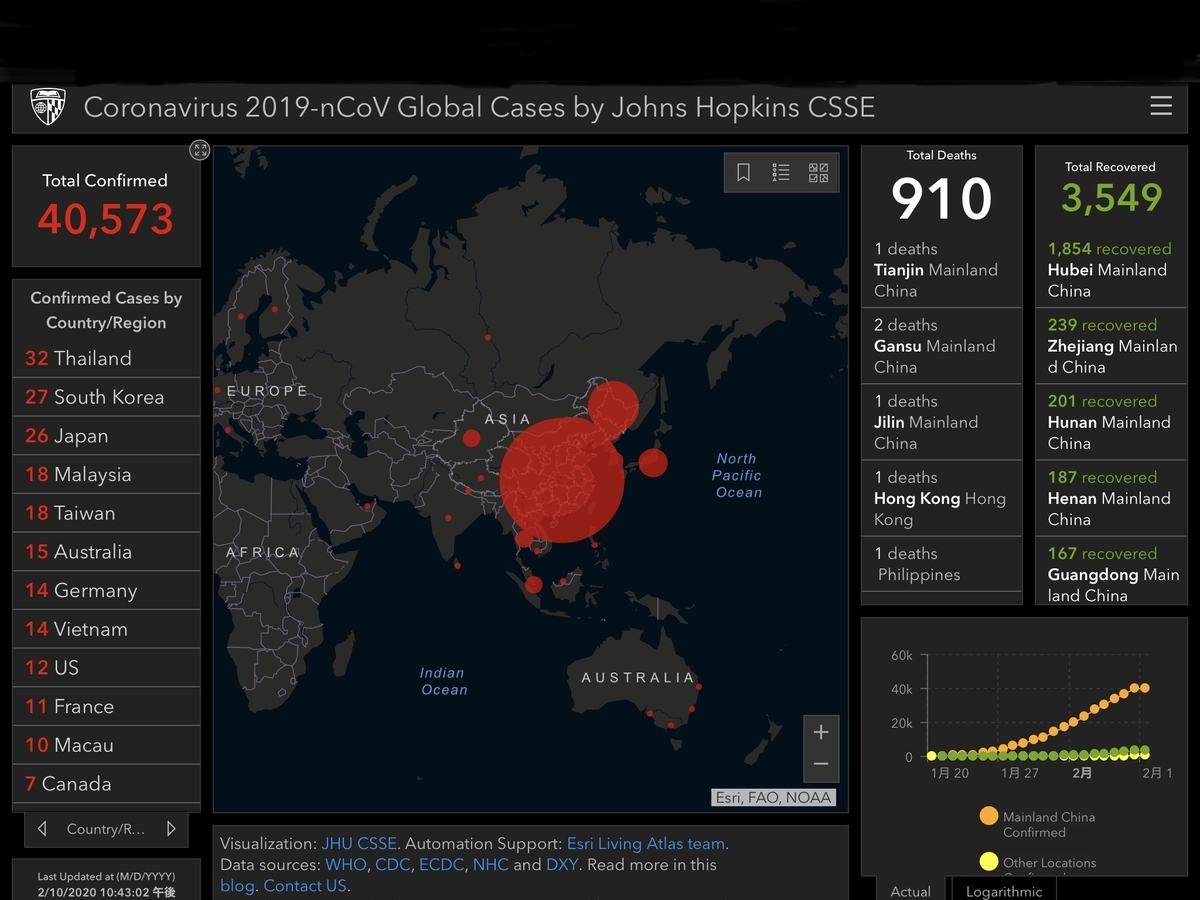Select the Country/Region list tab
The image size is (1200, 900).
click(106, 828)
